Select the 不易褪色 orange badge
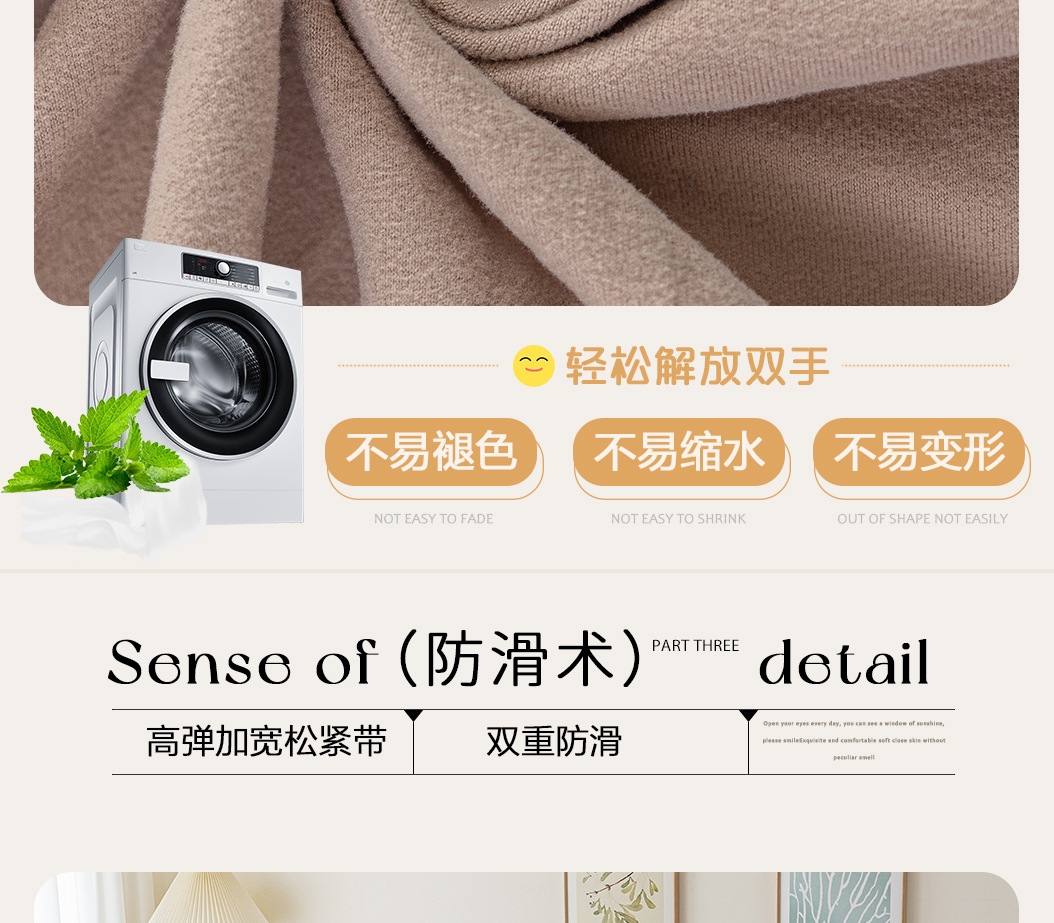Image resolution: width=1054 pixels, height=923 pixels. 431,452
